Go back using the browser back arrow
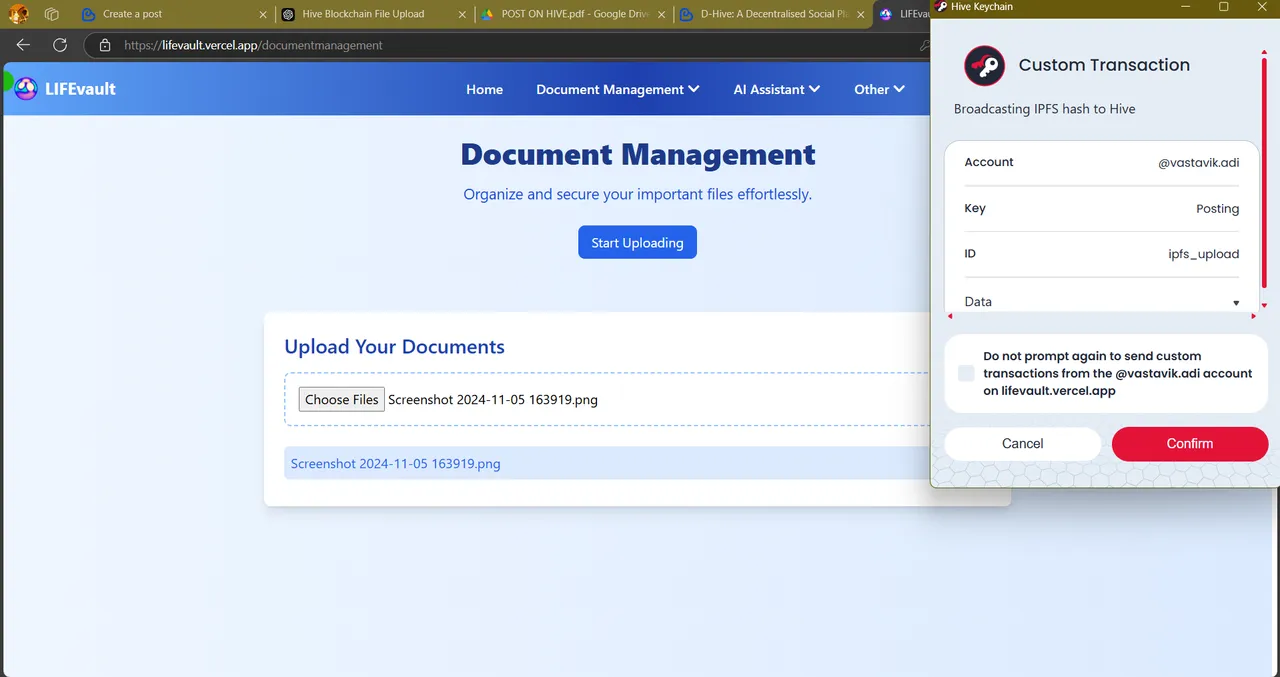This screenshot has width=1280, height=677. point(23,45)
